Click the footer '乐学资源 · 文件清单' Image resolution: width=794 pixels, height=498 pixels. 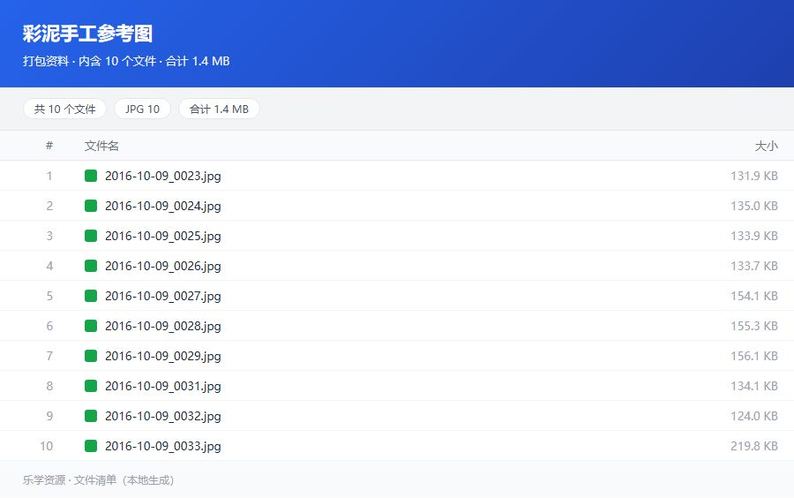pyautogui.click(x=69, y=480)
